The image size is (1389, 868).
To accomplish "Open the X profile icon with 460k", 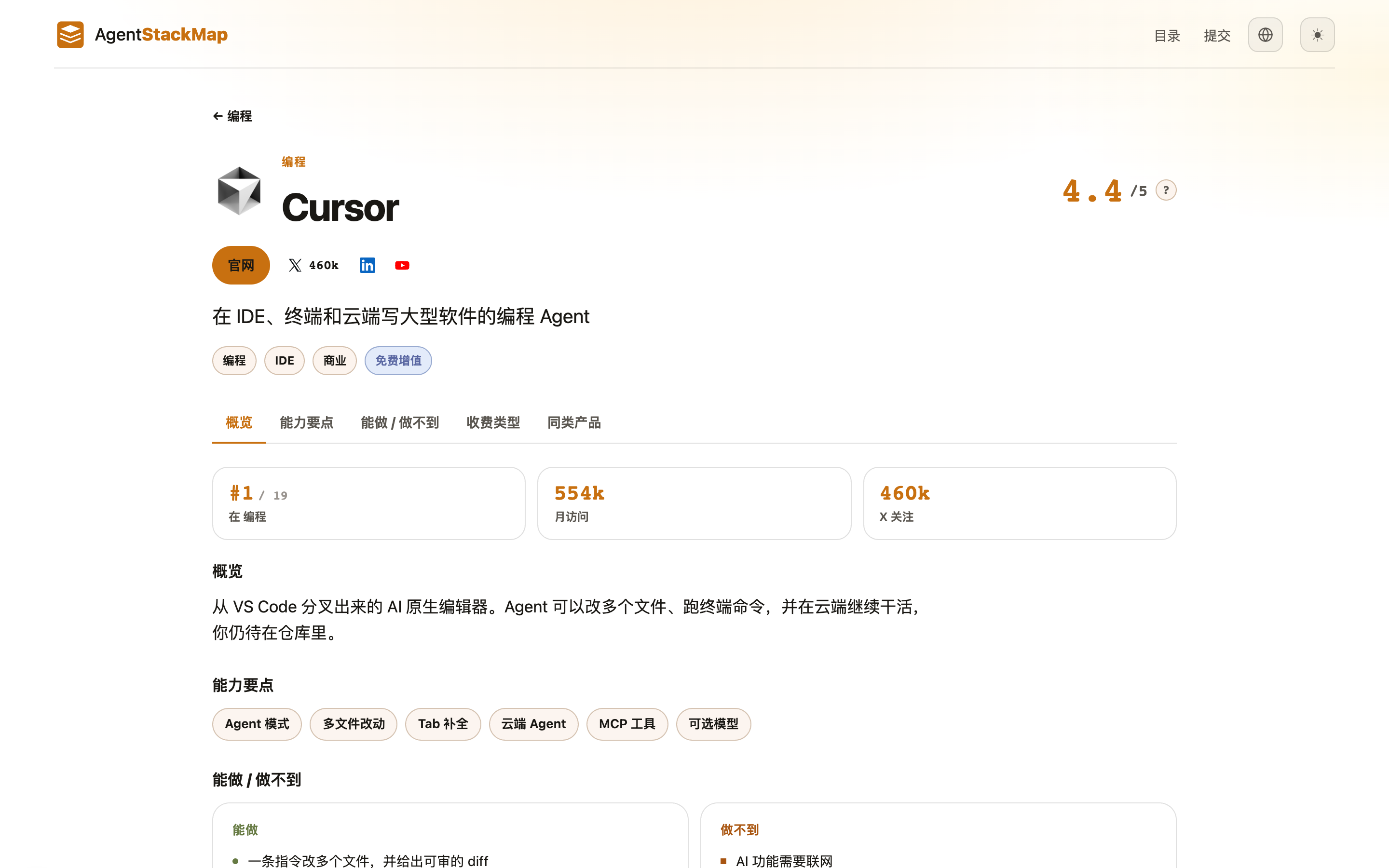I will tap(313, 265).
